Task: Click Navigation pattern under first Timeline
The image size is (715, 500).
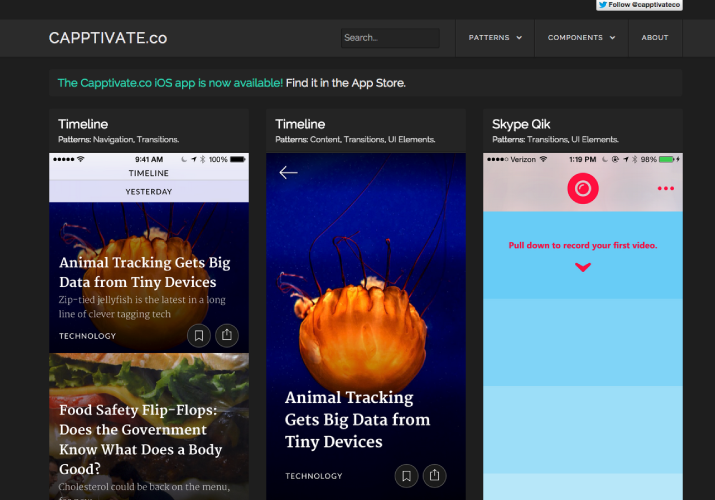Action: click(x=113, y=139)
